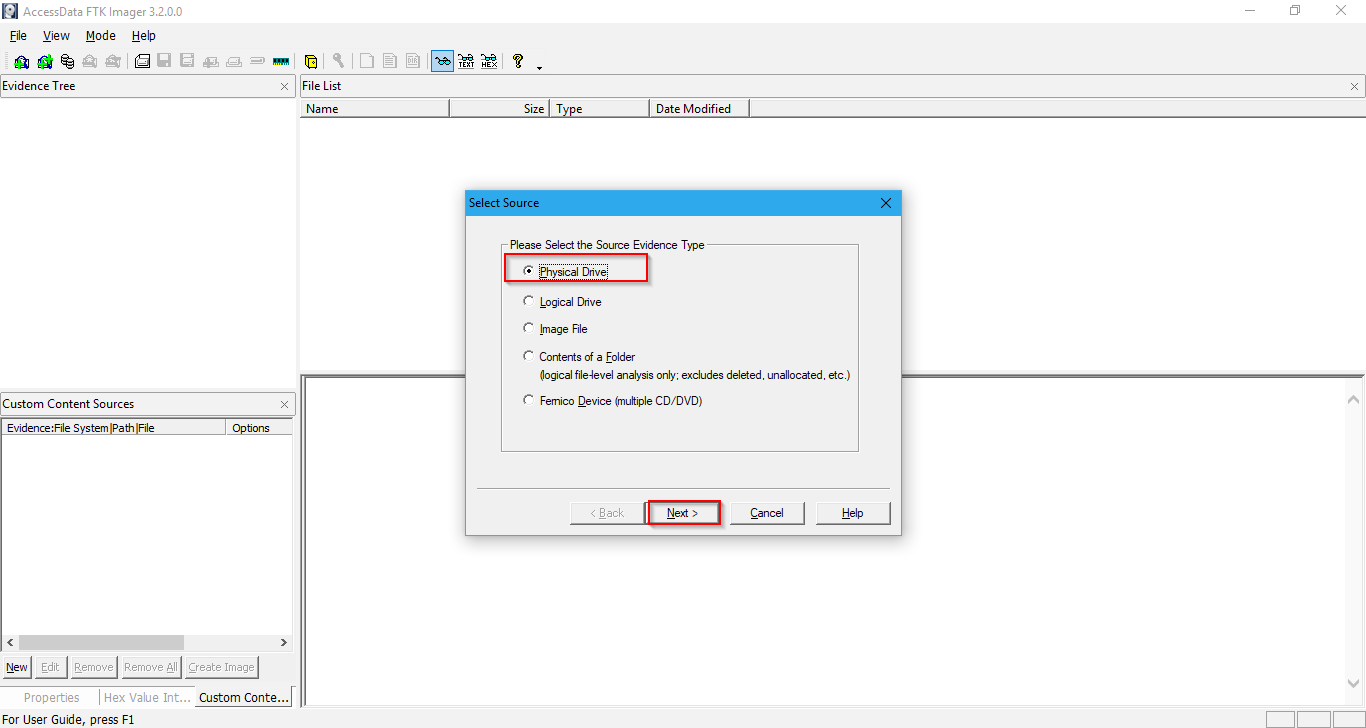The height and width of the screenshot is (728, 1366).
Task: Open toolbar options dropdown arrow
Action: coord(540,68)
